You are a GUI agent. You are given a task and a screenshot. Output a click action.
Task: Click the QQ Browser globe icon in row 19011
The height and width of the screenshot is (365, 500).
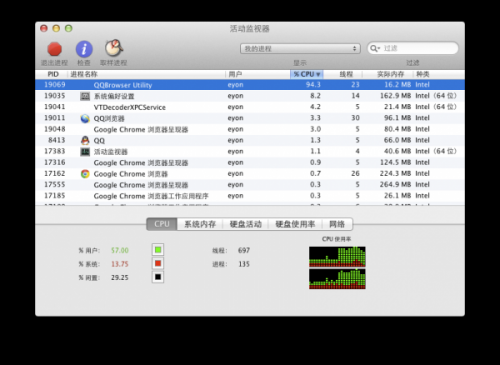(85, 118)
